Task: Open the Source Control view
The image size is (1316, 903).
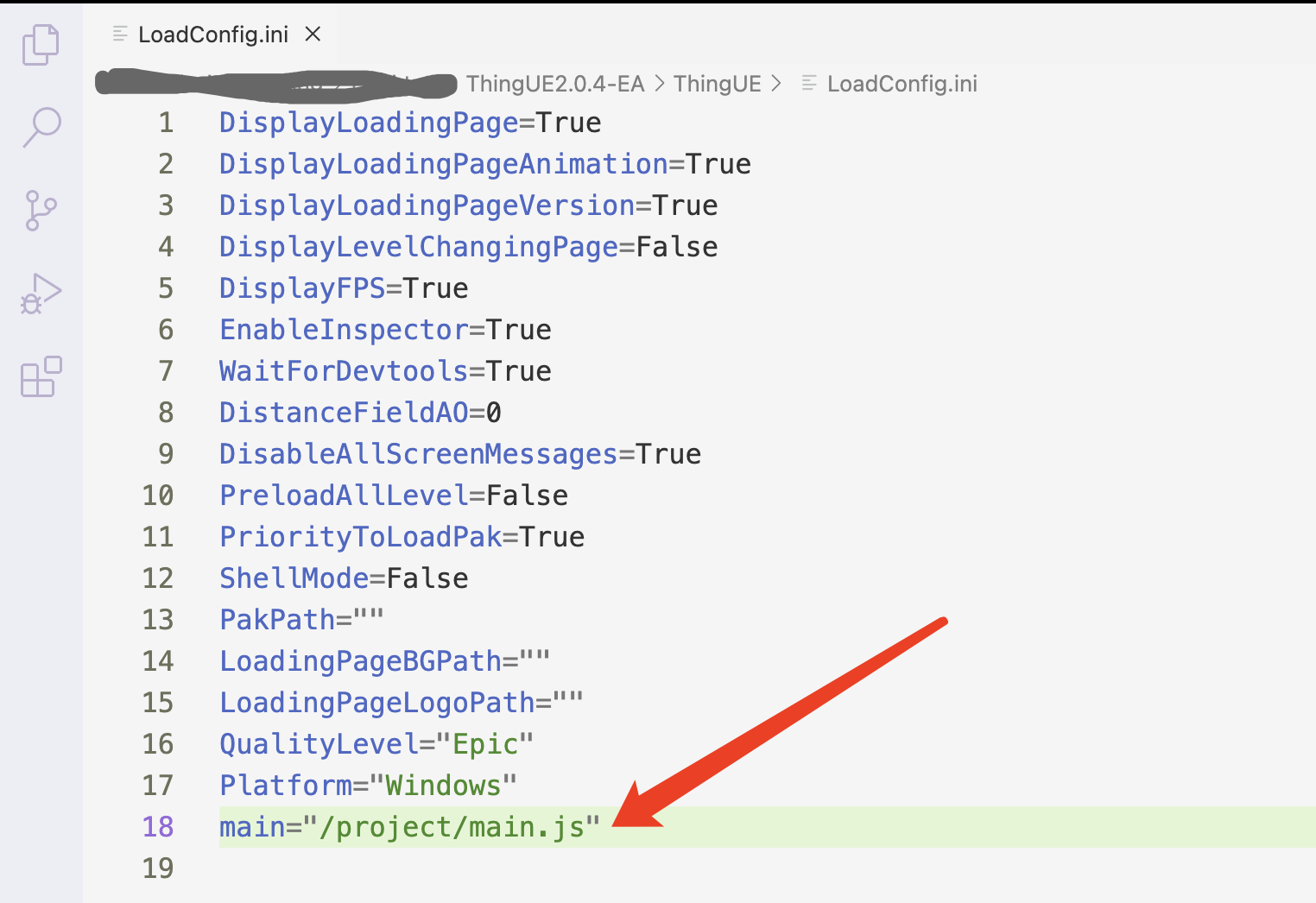Action: click(41, 211)
